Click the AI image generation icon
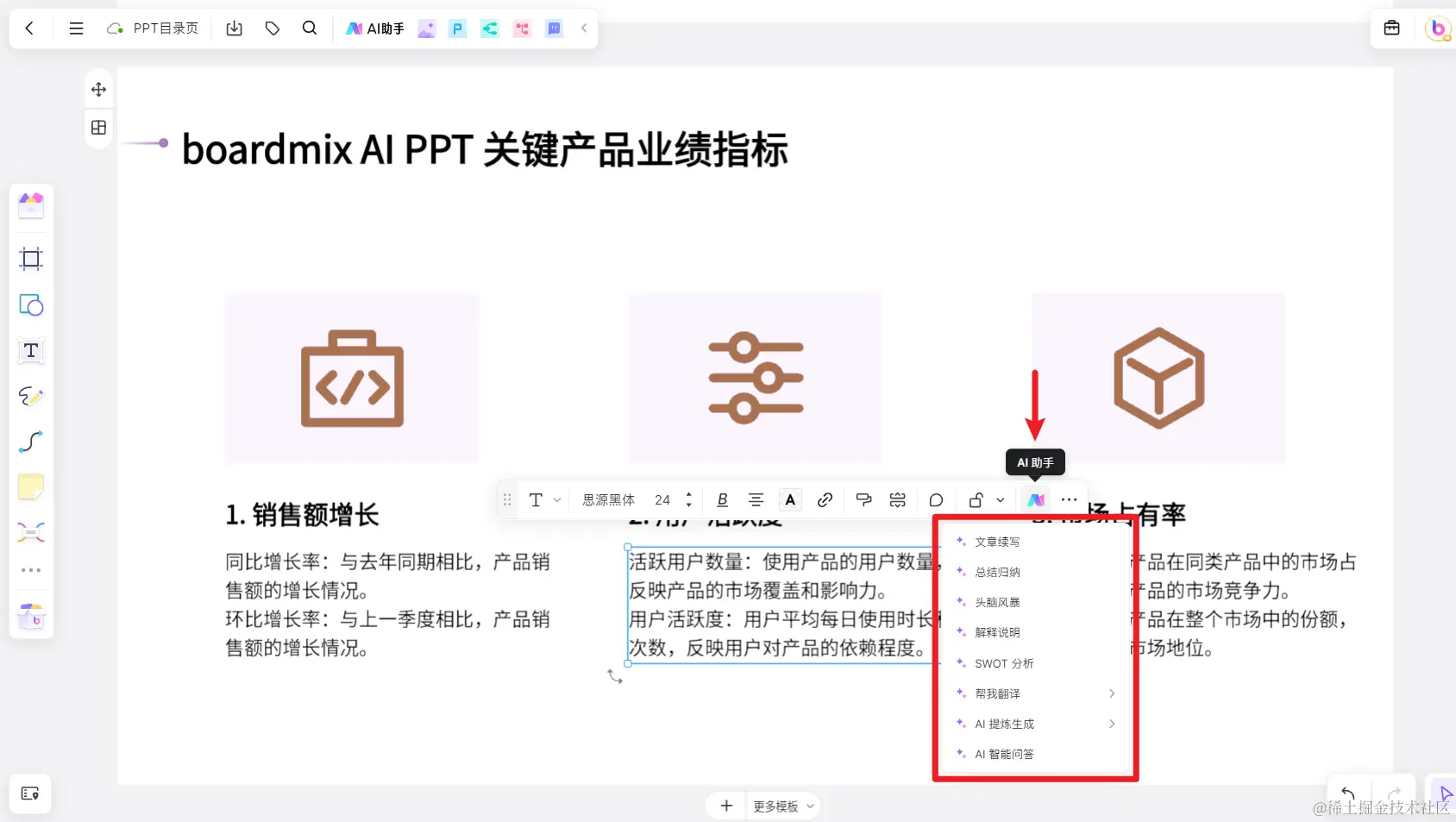Viewport: 1456px width, 822px height. (427, 28)
